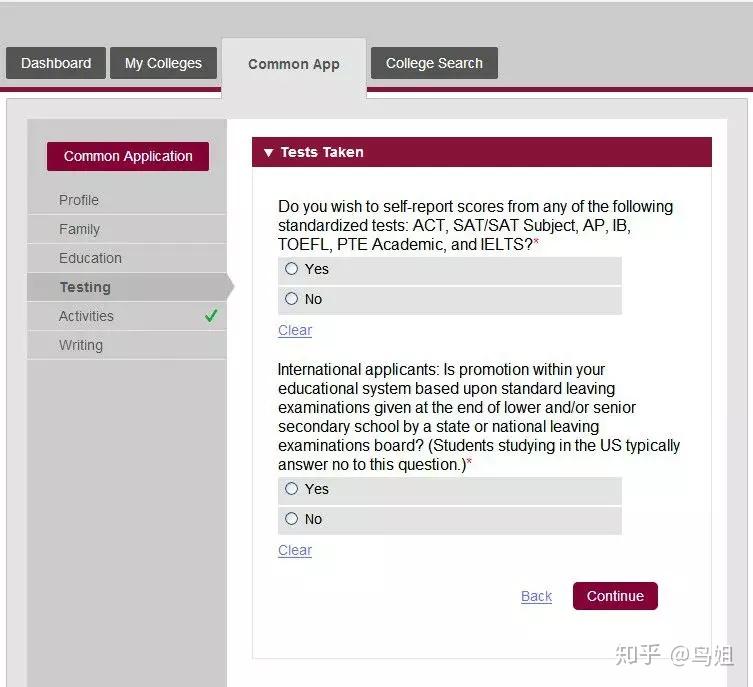The image size is (753, 687).
Task: Open the Profile section in sidebar
Action: [79, 200]
